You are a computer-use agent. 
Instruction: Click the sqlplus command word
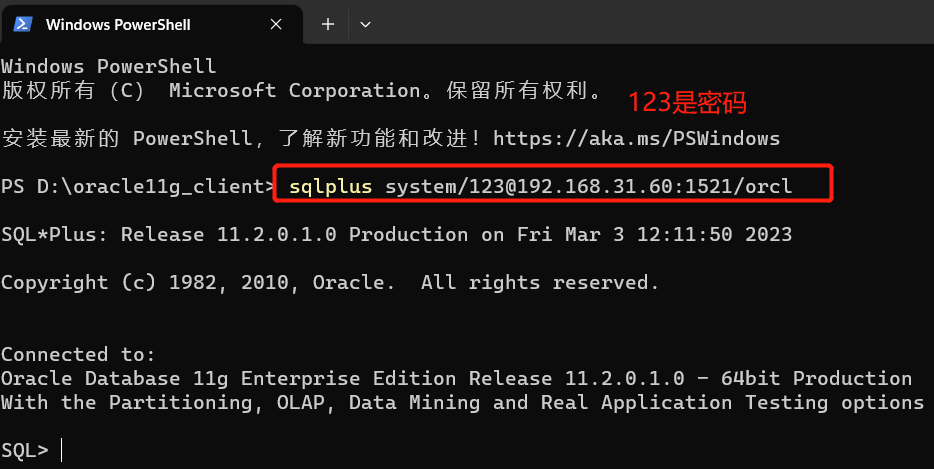pyautogui.click(x=331, y=187)
